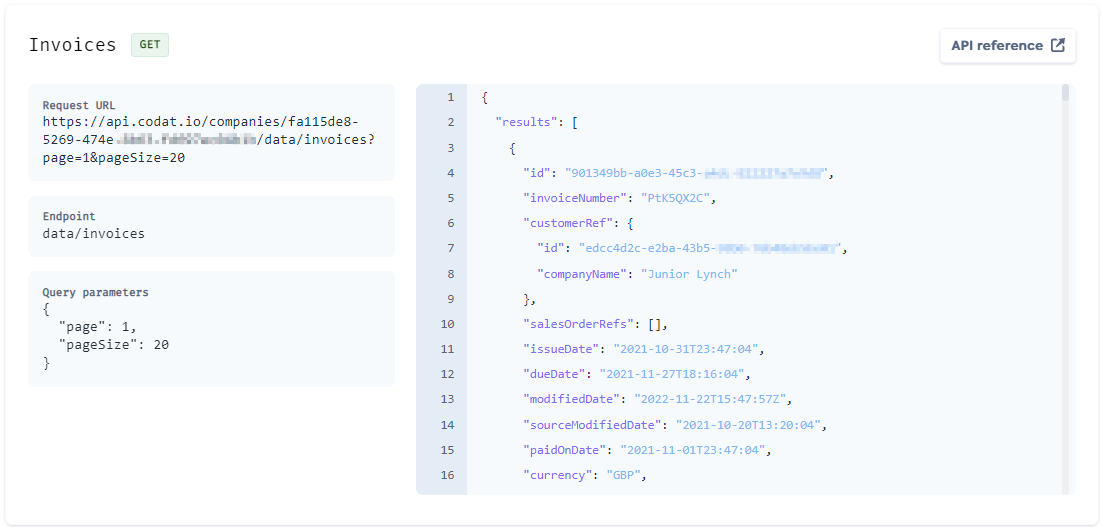Click line number 1 in the gutter
The width and height of the screenshot is (1101, 527).
[450, 97]
